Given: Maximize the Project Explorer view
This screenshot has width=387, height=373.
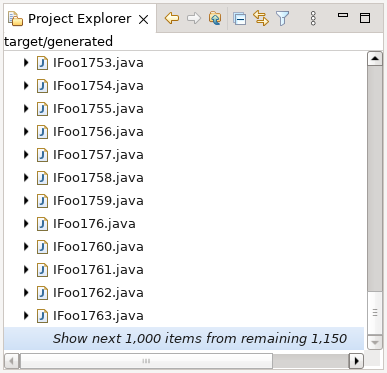Looking at the screenshot, I should pos(365,18).
